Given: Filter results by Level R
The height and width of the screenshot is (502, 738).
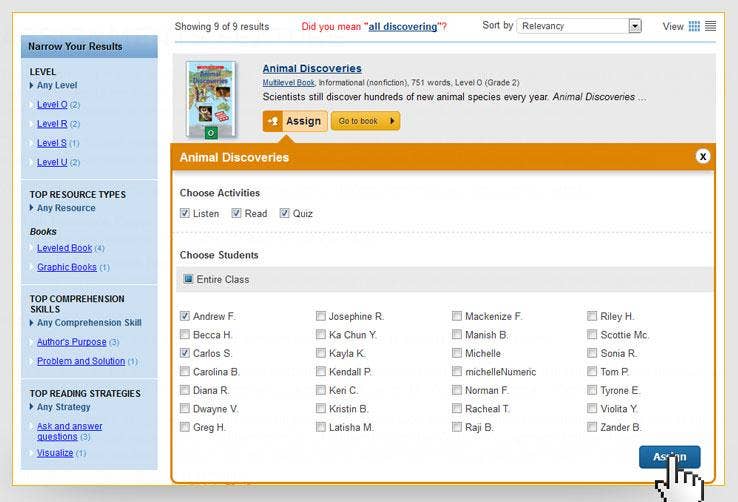Looking at the screenshot, I should point(52,124).
